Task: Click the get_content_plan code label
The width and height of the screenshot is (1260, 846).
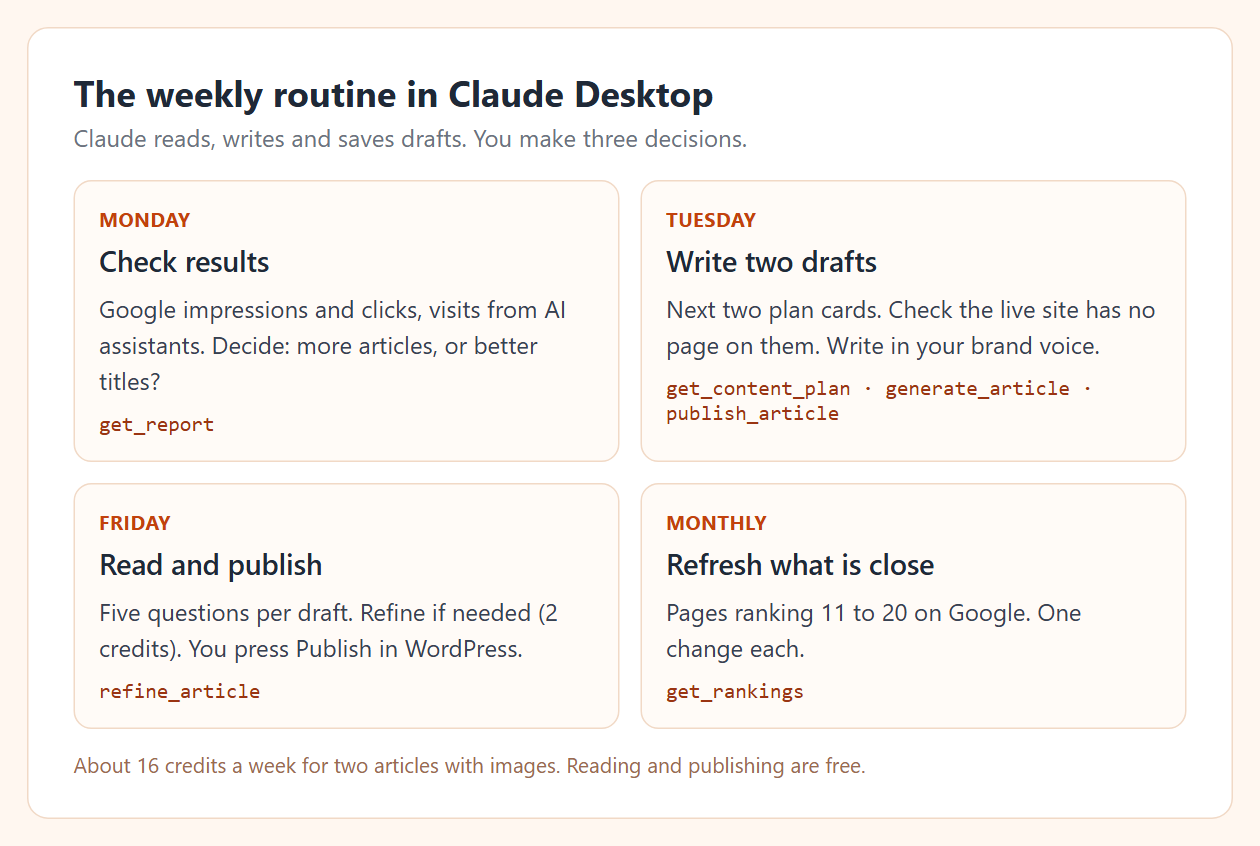Action: 758,388
